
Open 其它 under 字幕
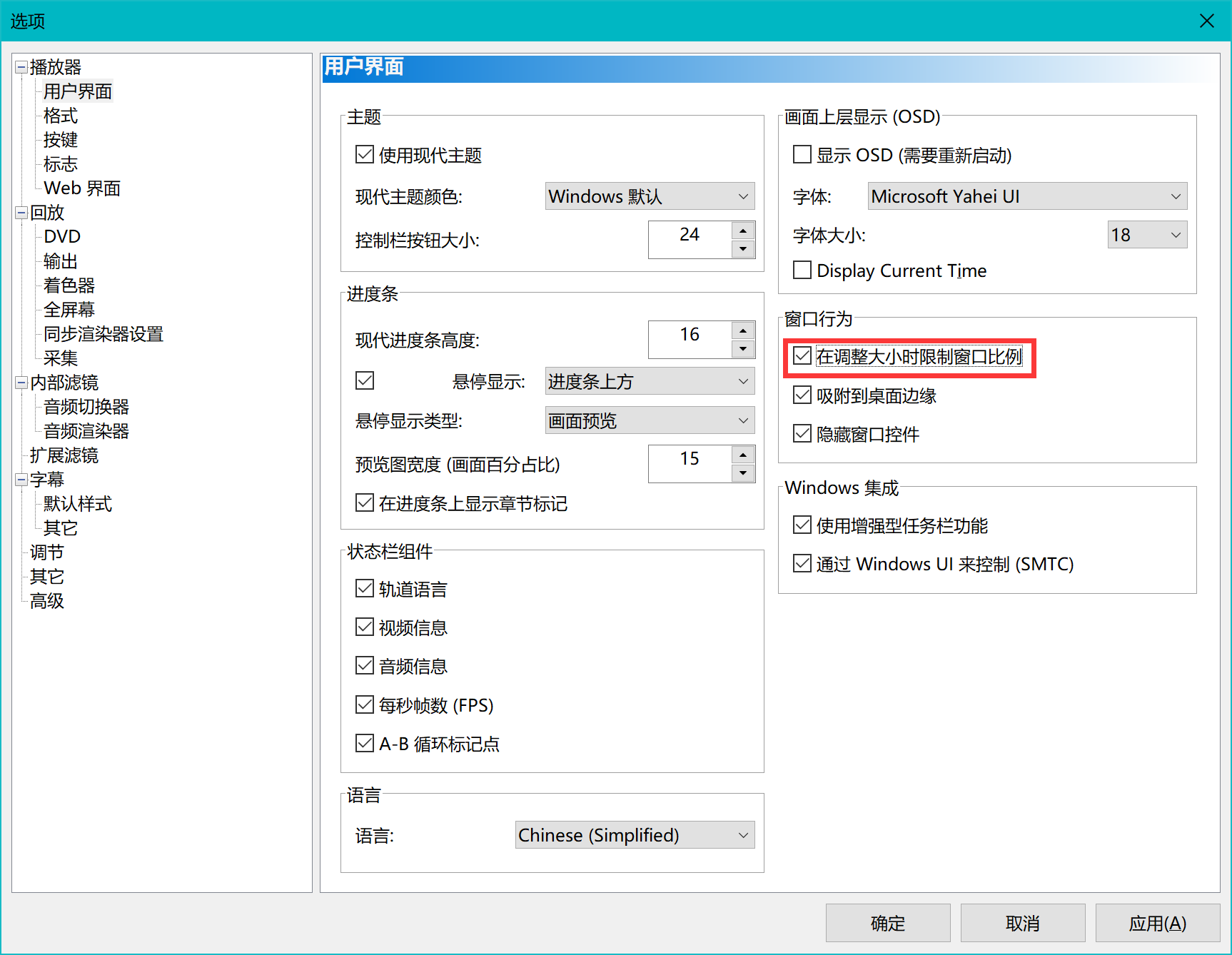point(61,528)
